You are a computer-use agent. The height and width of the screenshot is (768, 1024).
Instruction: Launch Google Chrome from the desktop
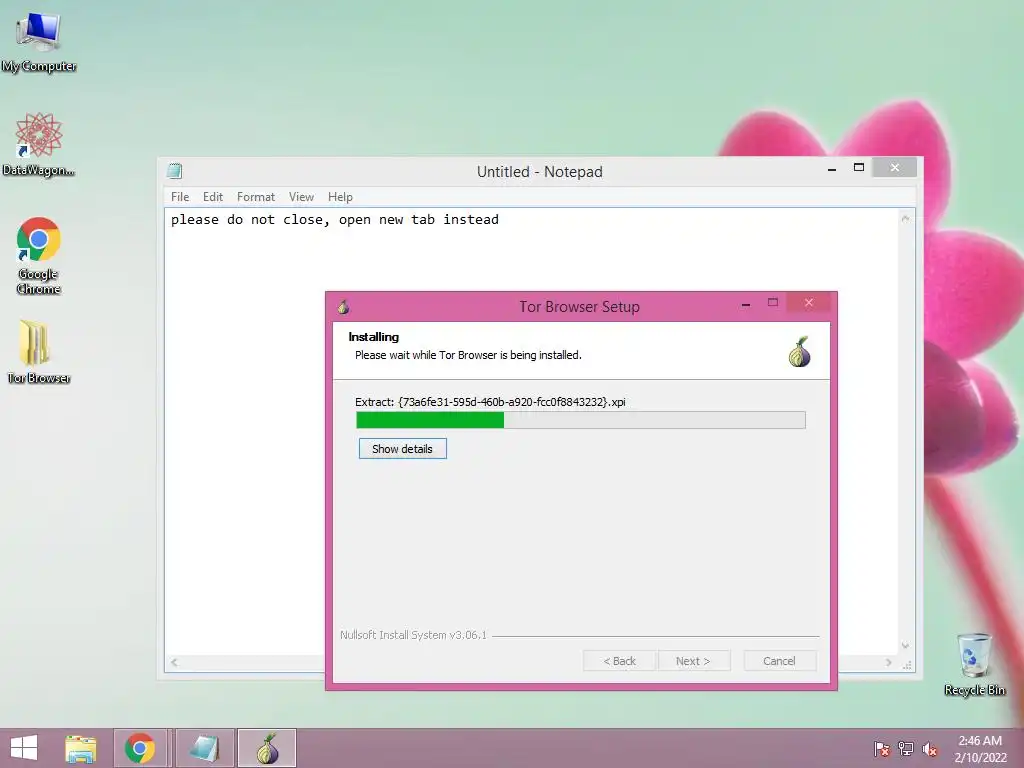click(39, 255)
